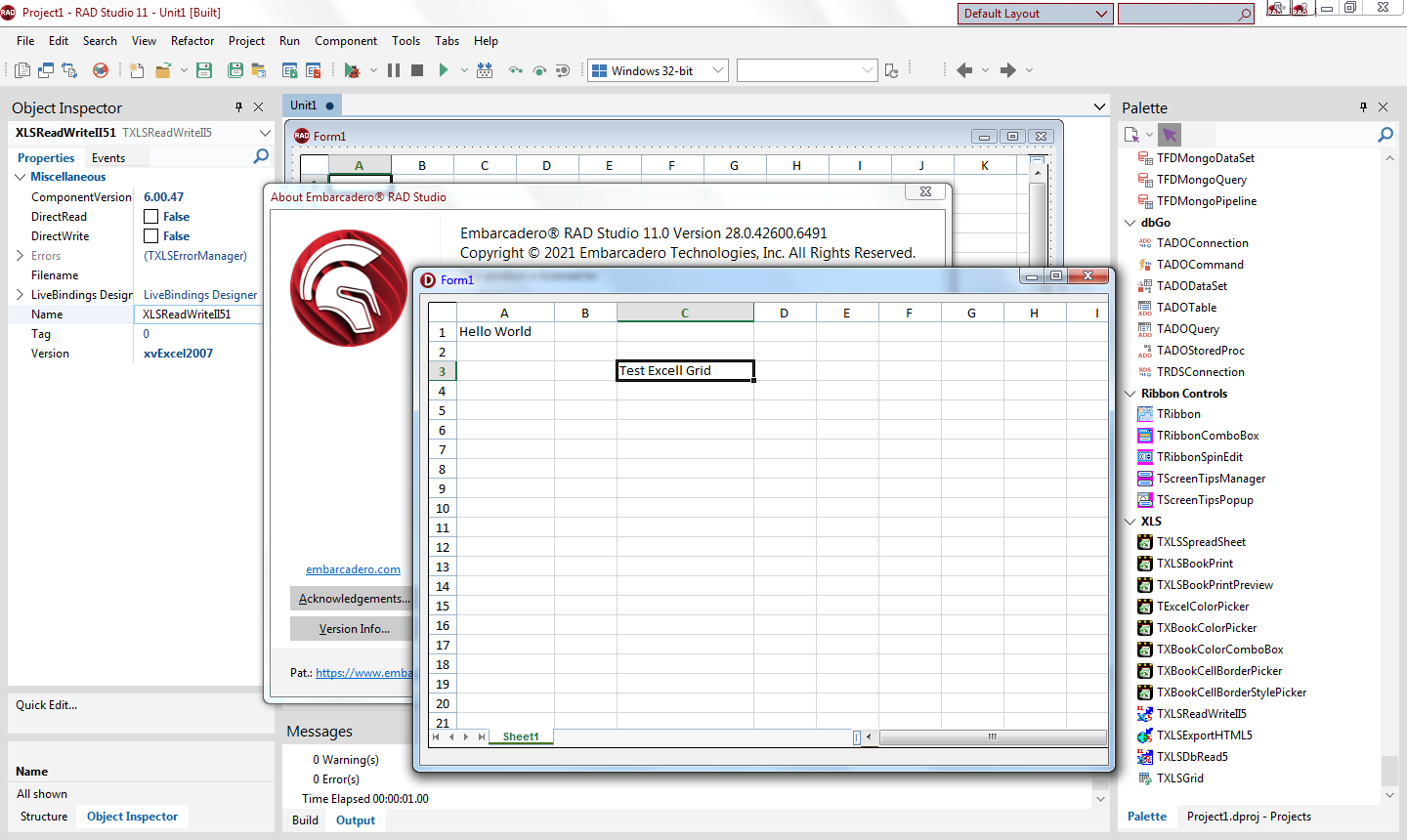Click the View Unit icon in toolbar
This screenshot has height=840, width=1407.
click(x=22, y=70)
